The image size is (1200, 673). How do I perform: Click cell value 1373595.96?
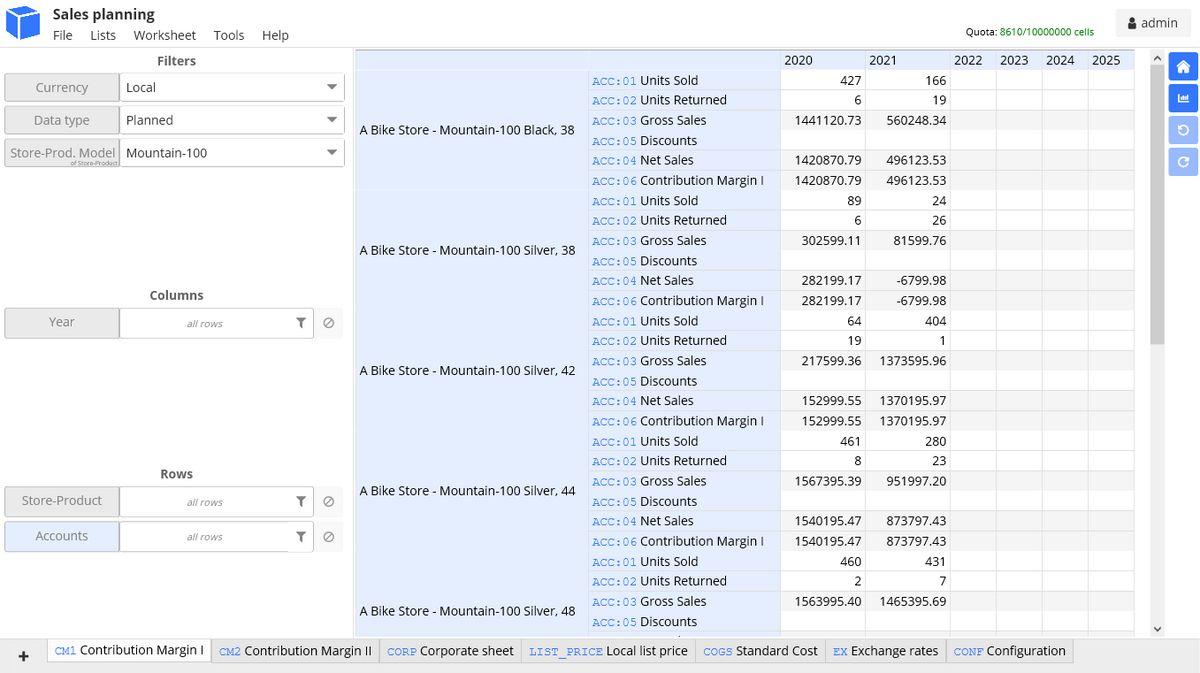(x=907, y=361)
